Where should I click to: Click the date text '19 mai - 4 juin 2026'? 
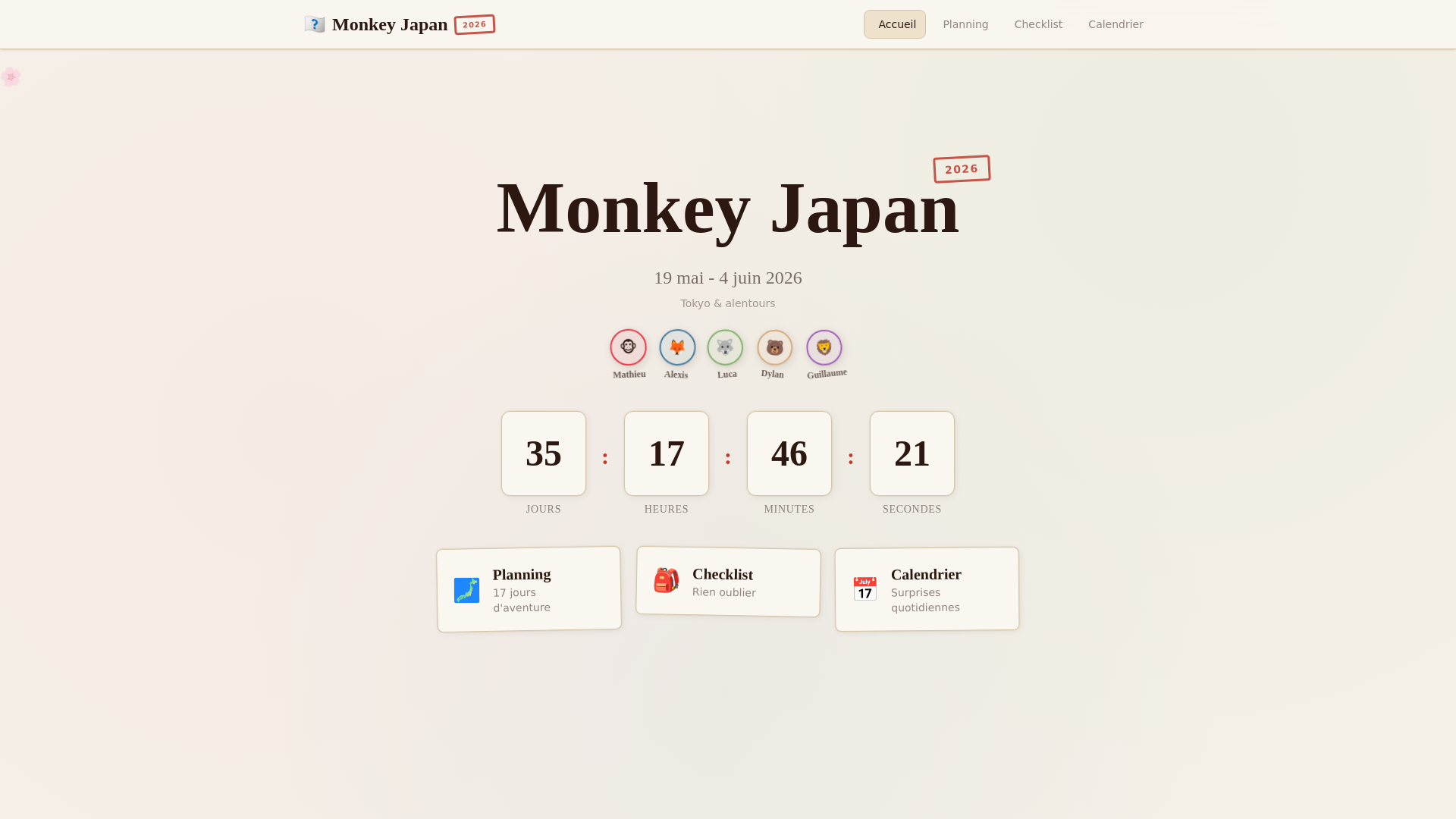[x=728, y=278]
